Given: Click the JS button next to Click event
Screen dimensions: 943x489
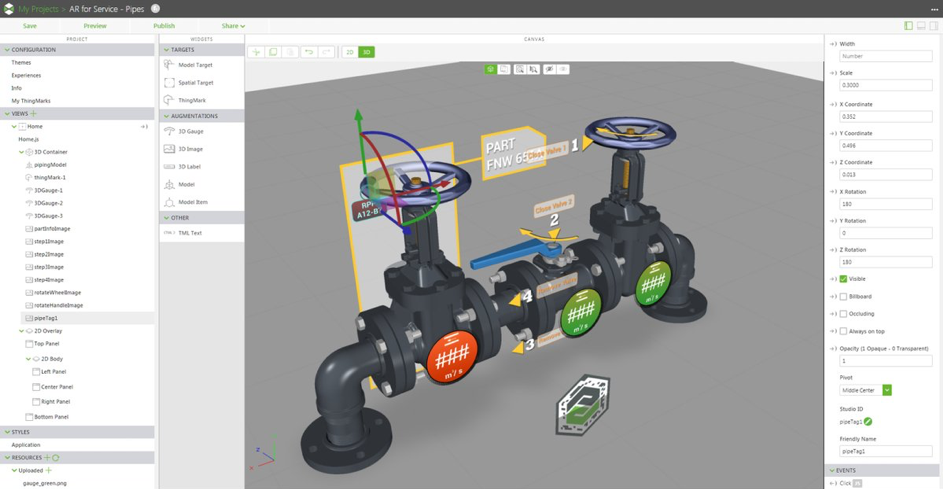Looking at the screenshot, I should click(858, 483).
